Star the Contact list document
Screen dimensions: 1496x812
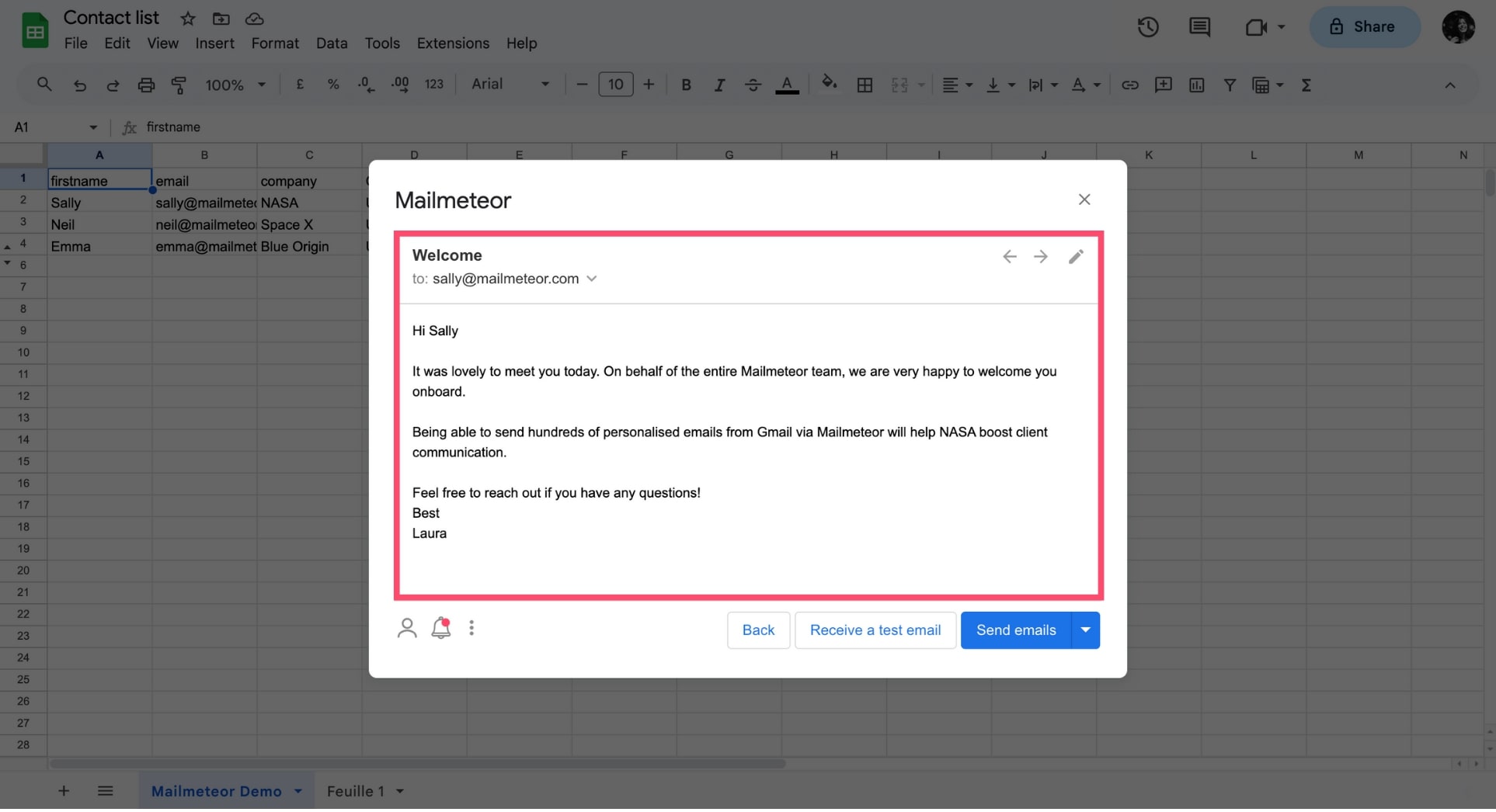[188, 19]
